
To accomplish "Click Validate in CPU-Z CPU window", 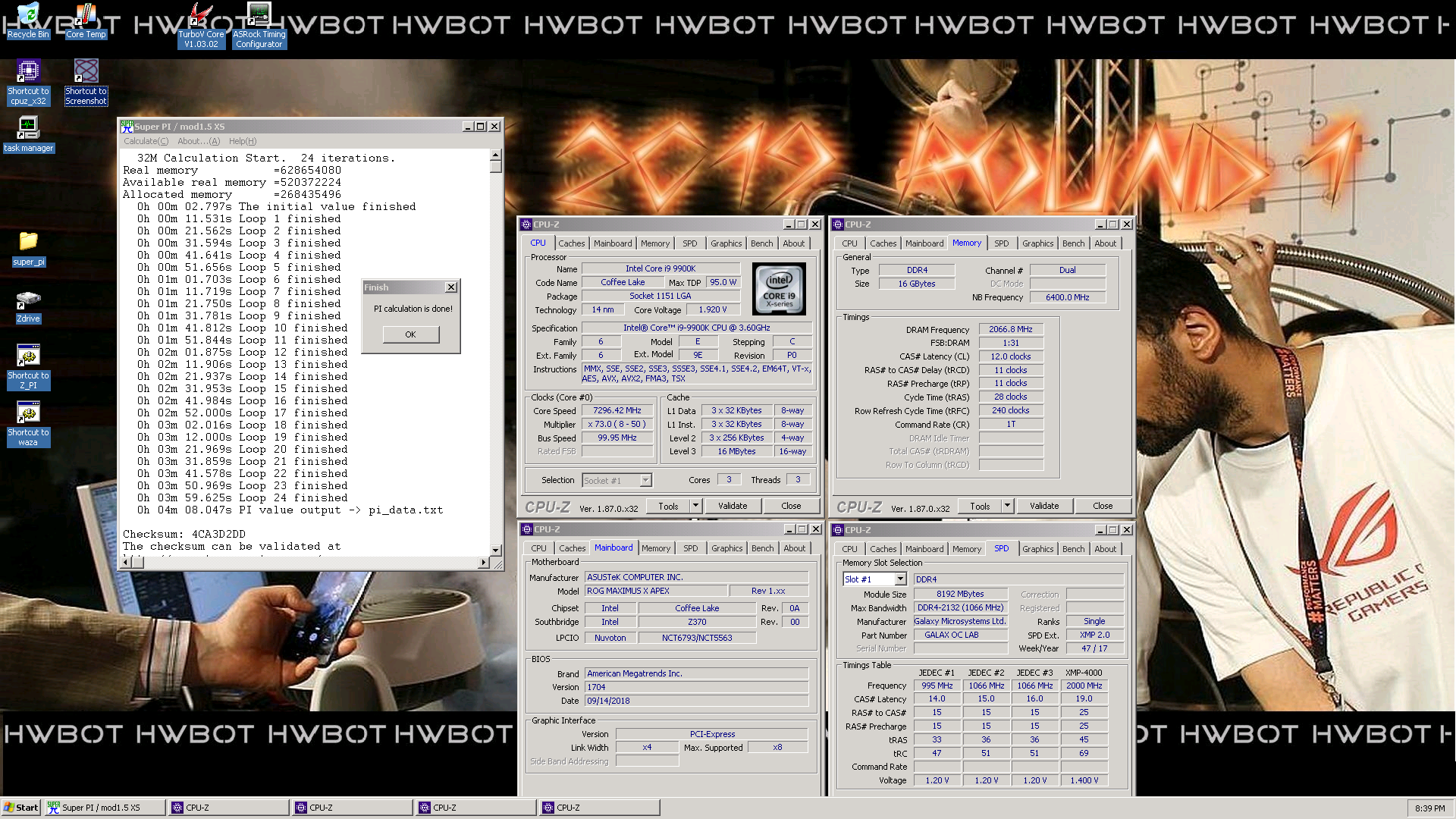I will (733, 506).
